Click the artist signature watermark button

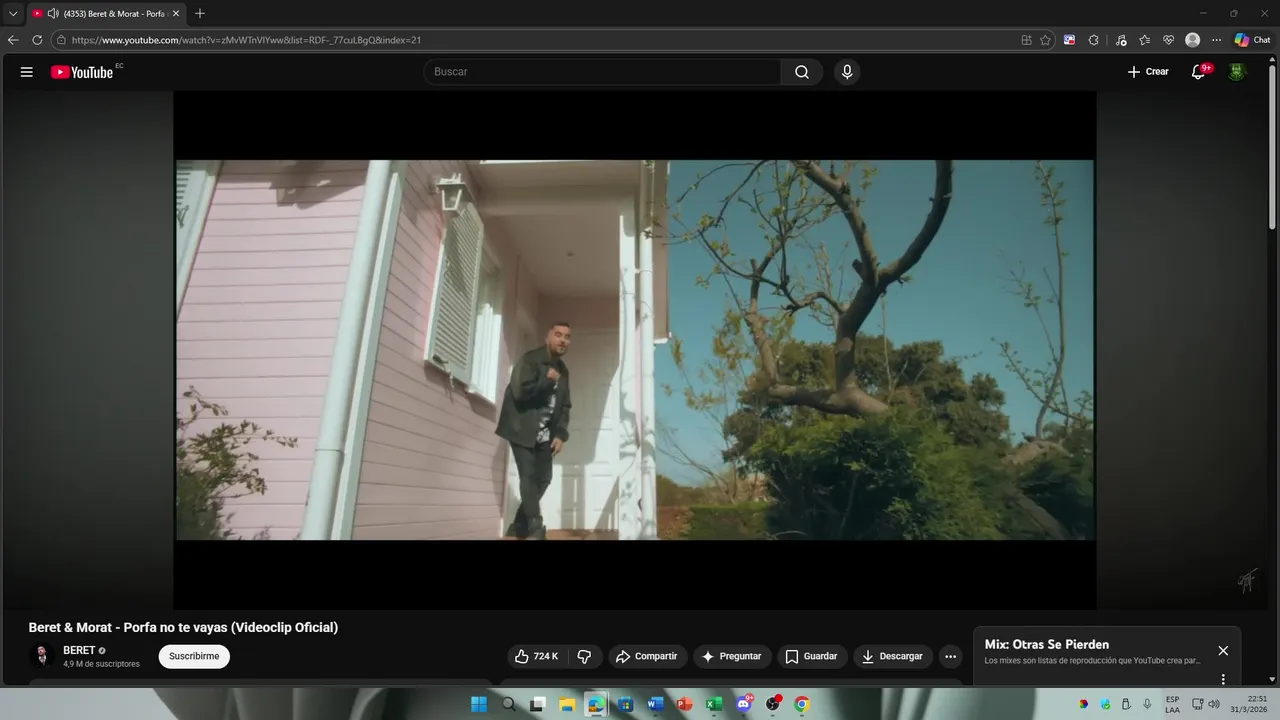point(1247,580)
